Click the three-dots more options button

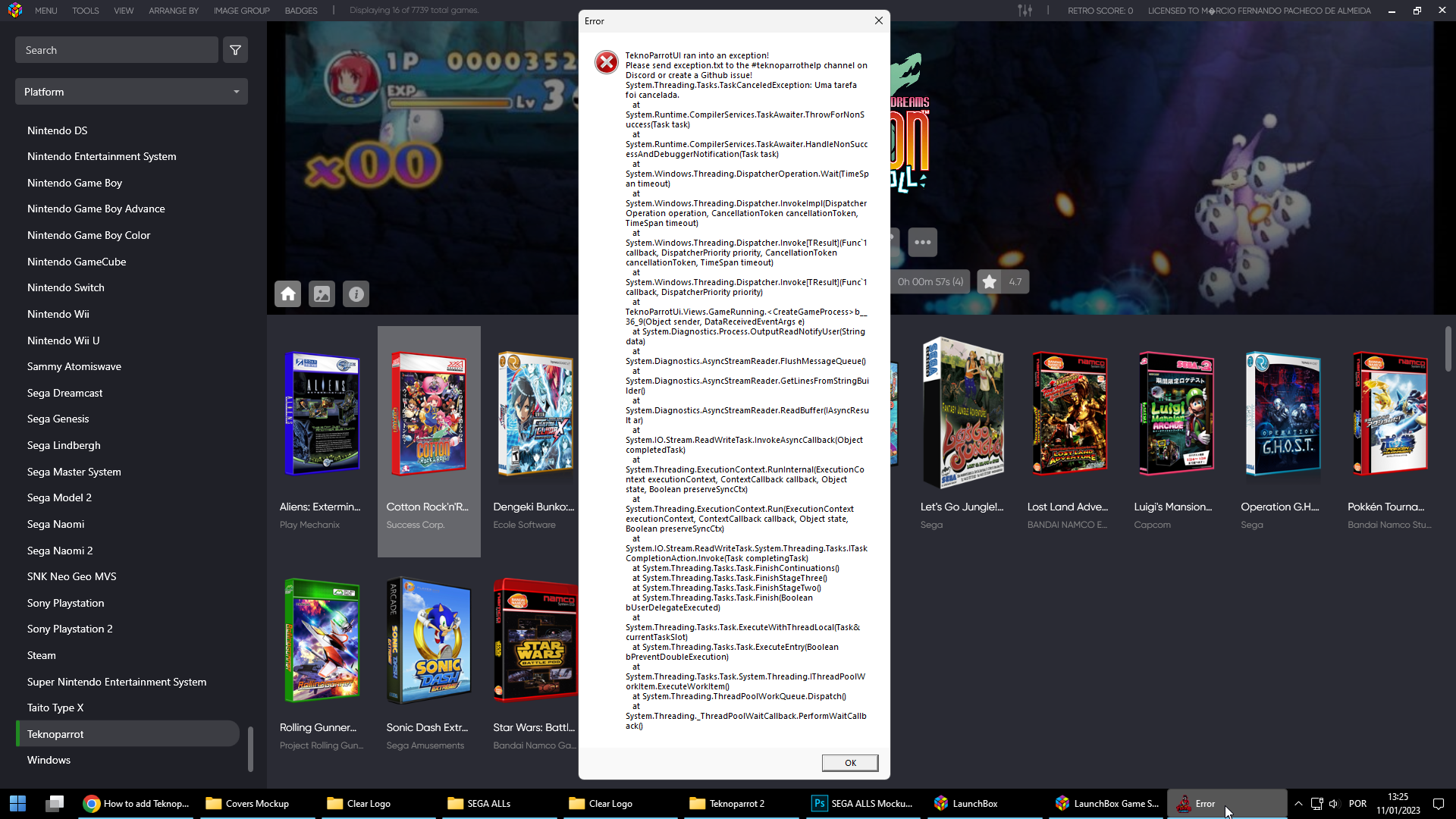point(922,243)
